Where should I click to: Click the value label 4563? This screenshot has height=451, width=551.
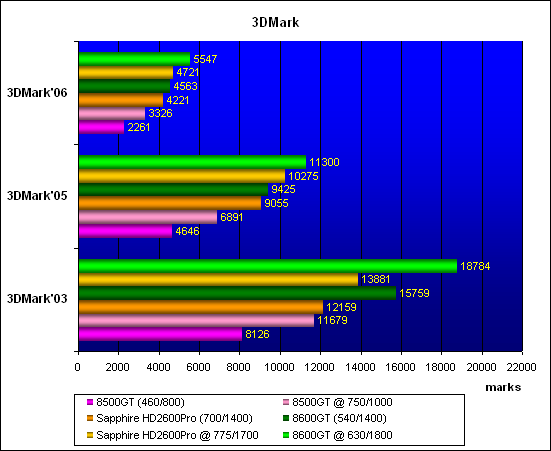pos(185,86)
